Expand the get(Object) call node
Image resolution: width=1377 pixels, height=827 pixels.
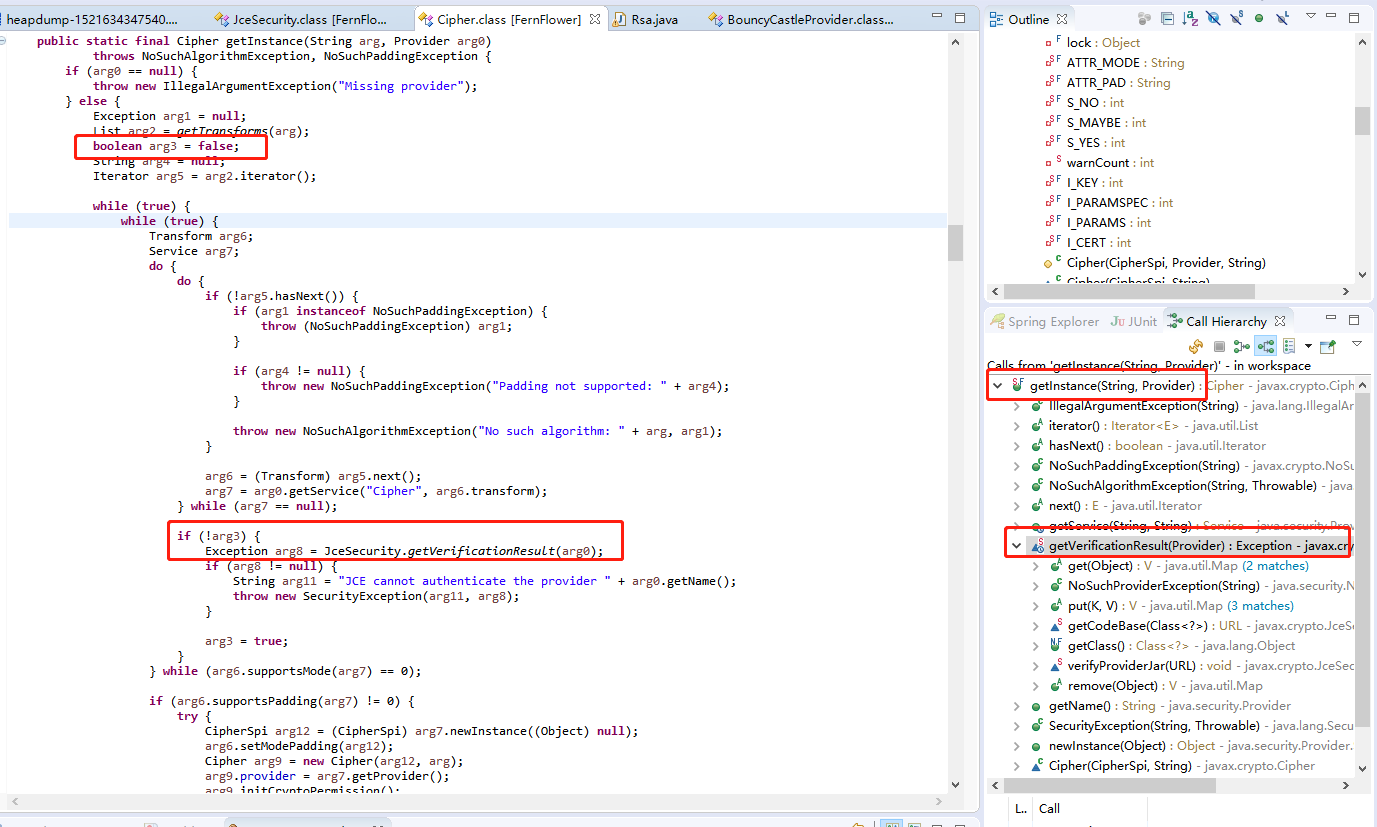click(x=1037, y=566)
